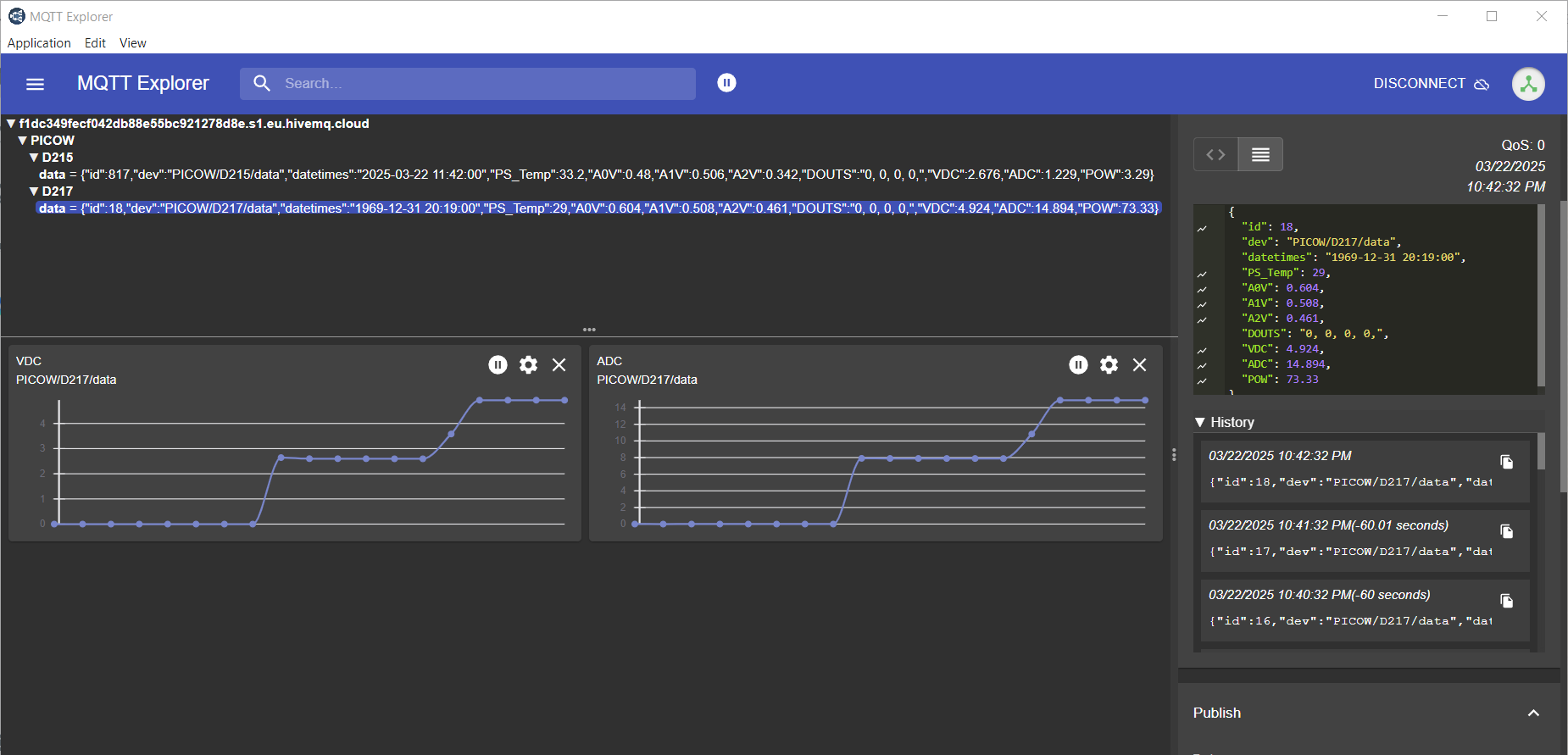Click the VDC chart title
The height and width of the screenshot is (755, 1568).
[x=29, y=361]
